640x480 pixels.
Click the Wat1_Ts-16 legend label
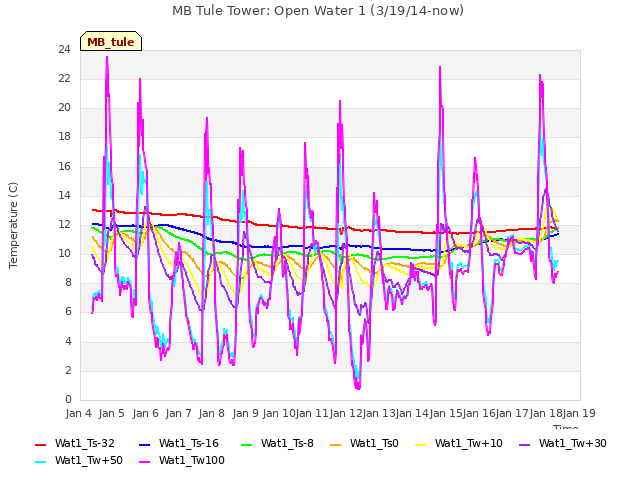(x=189, y=443)
